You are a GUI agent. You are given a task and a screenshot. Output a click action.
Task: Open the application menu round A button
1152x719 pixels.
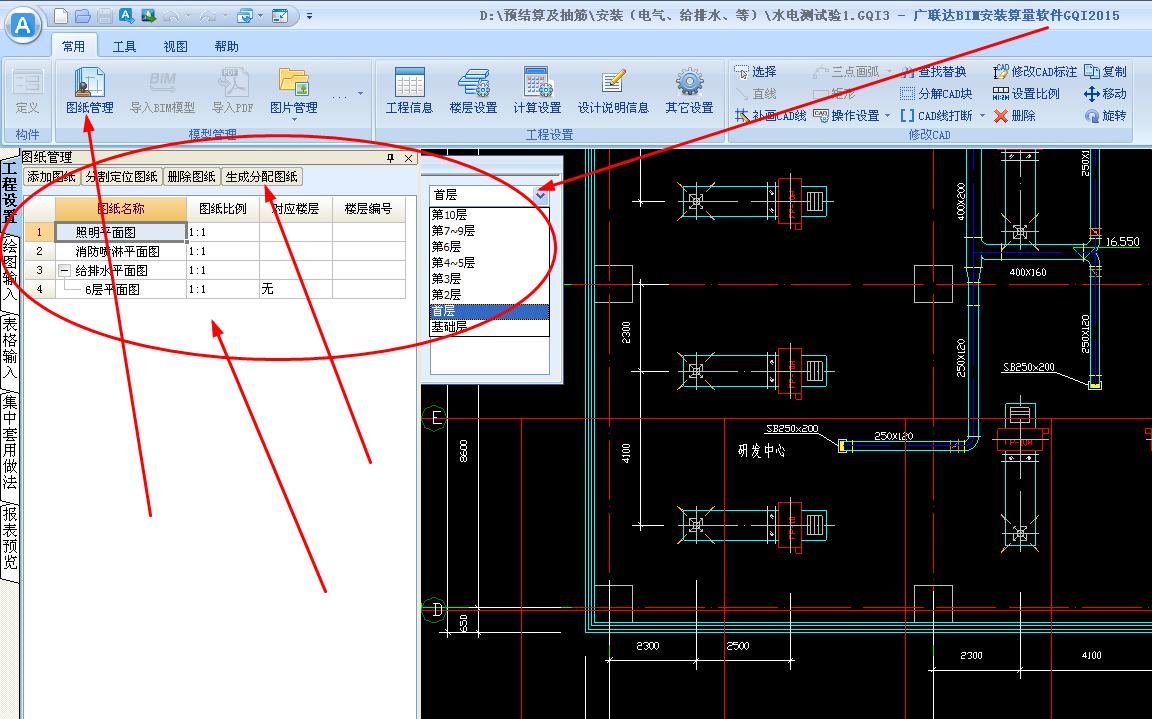click(24, 25)
